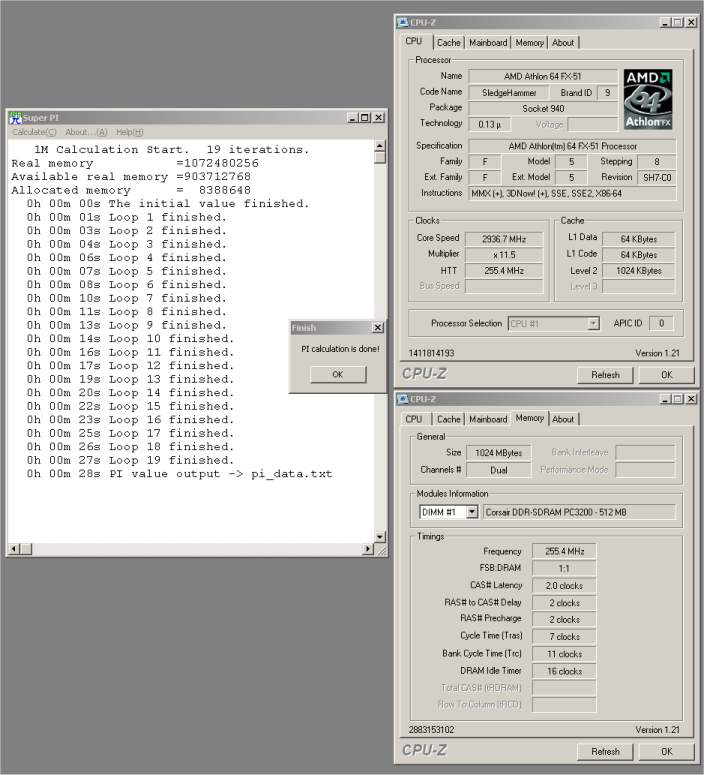
Task: Click the CPU-Z icon in top window title bar
Action: [403, 22]
